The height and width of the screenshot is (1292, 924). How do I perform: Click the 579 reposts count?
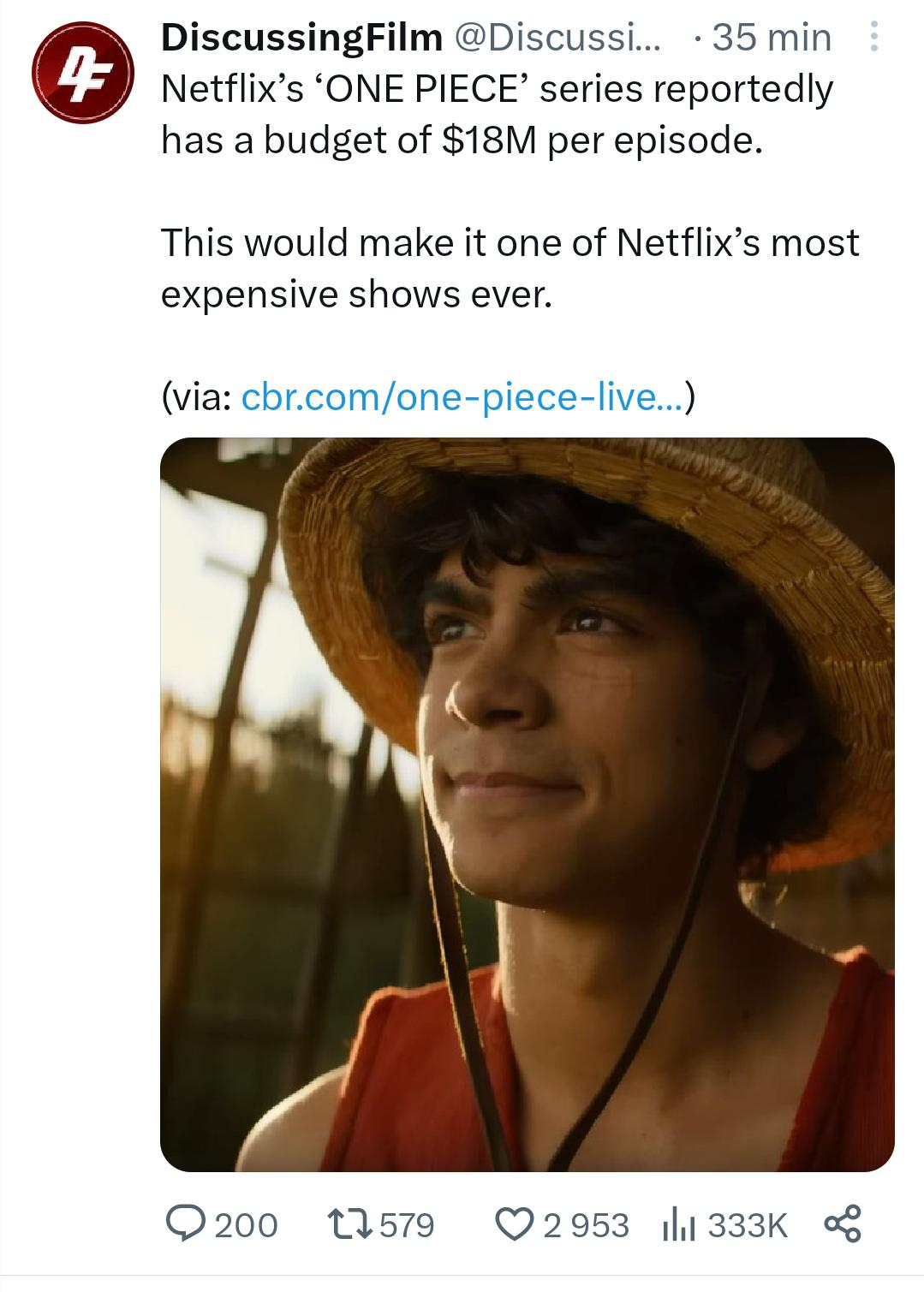[407, 1224]
